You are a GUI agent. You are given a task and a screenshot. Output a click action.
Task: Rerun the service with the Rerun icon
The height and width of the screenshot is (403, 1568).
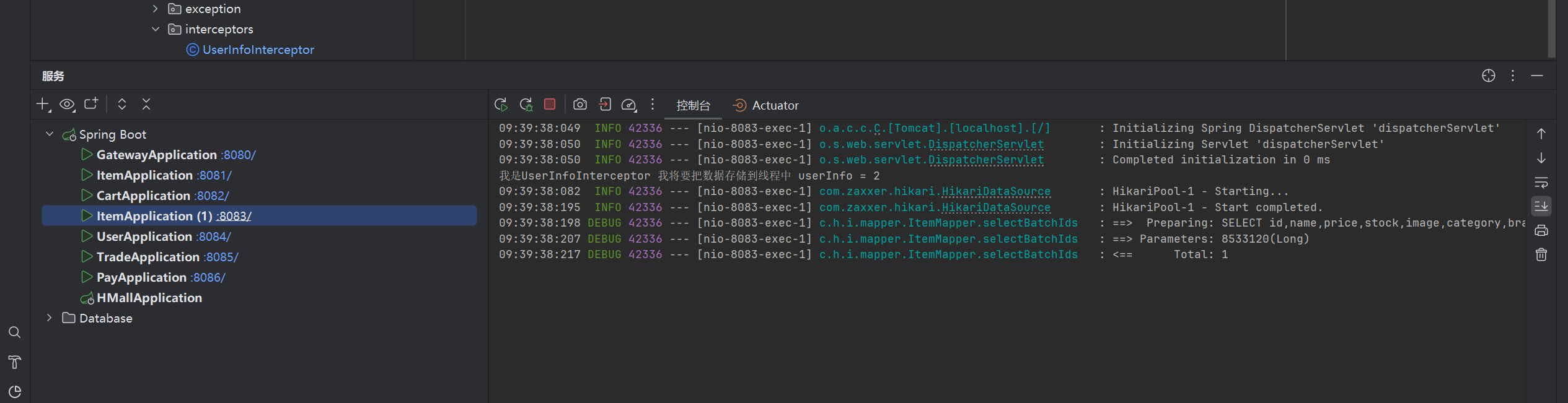[x=501, y=105]
